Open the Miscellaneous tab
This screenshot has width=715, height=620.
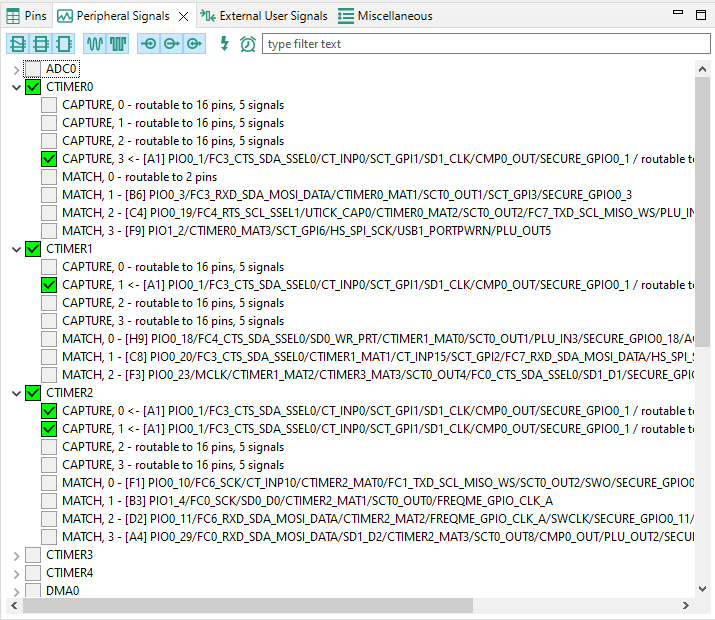(x=395, y=16)
